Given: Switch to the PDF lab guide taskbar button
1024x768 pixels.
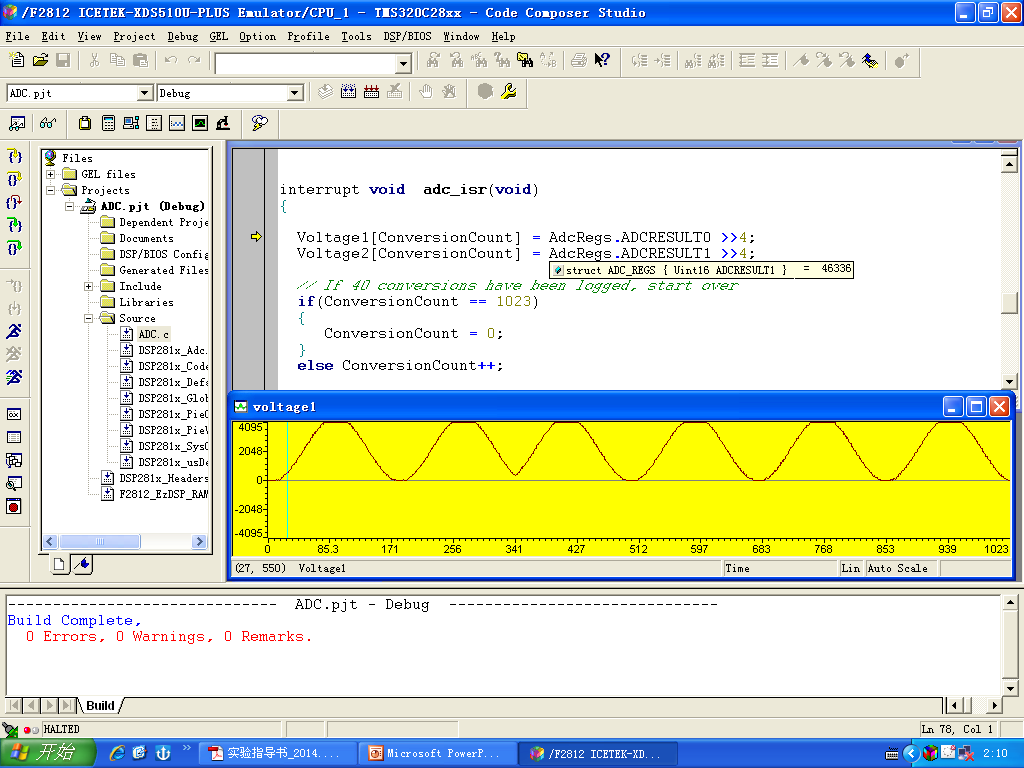Looking at the screenshot, I should 277,753.
